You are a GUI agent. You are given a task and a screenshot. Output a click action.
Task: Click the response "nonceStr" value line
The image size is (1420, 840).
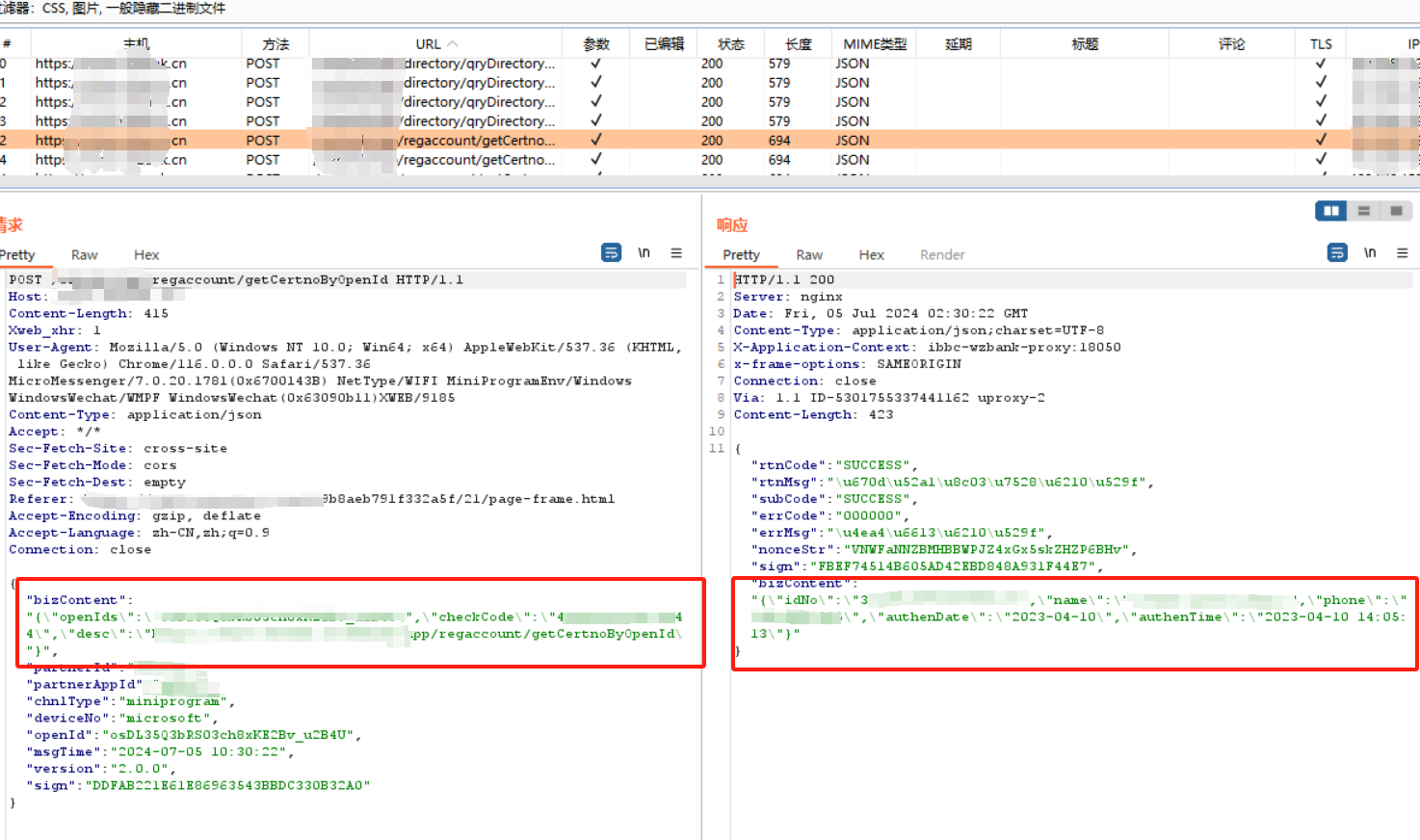(x=944, y=550)
